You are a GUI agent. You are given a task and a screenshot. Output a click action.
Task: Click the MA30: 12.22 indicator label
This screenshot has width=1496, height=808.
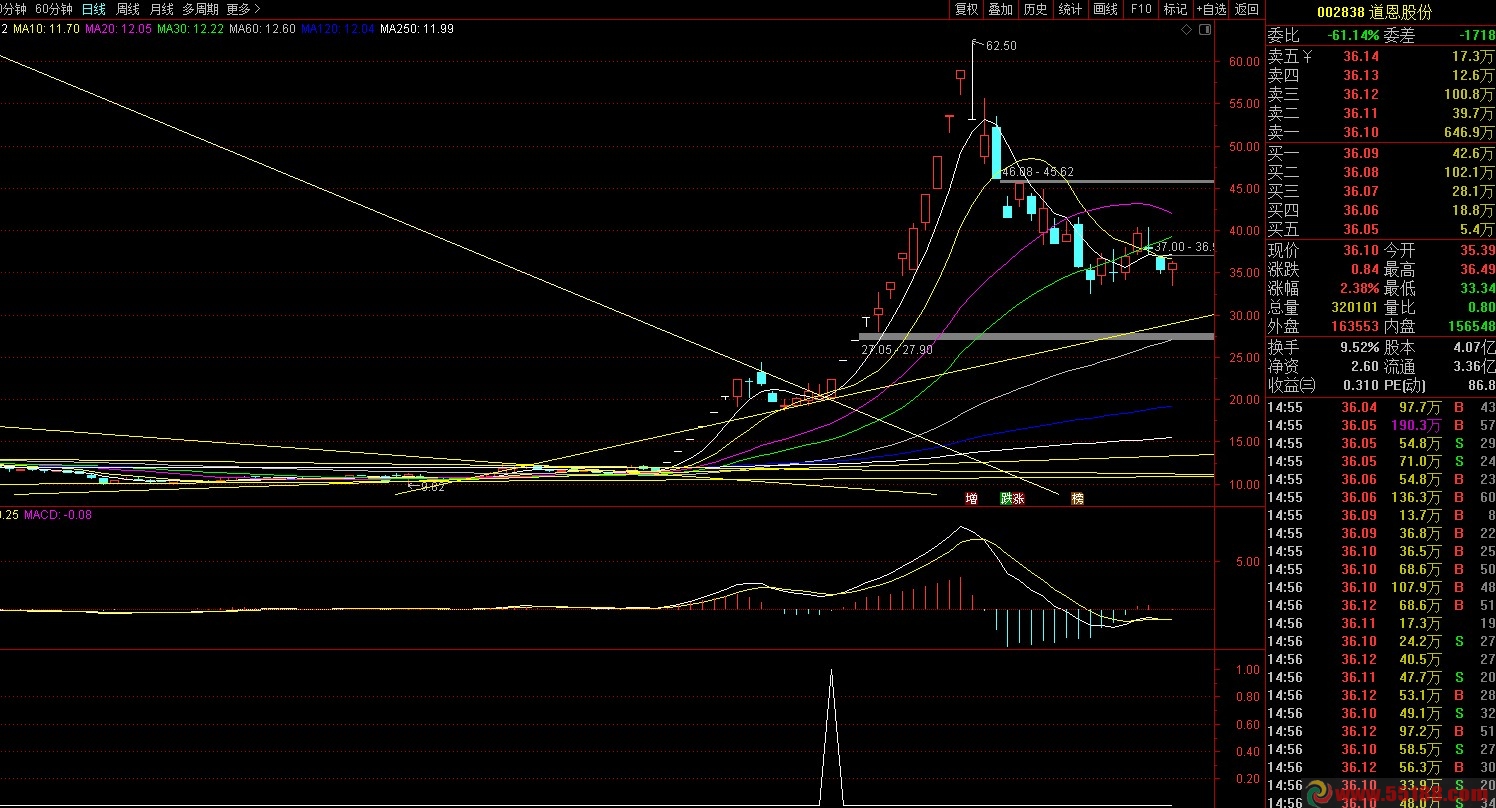point(190,29)
